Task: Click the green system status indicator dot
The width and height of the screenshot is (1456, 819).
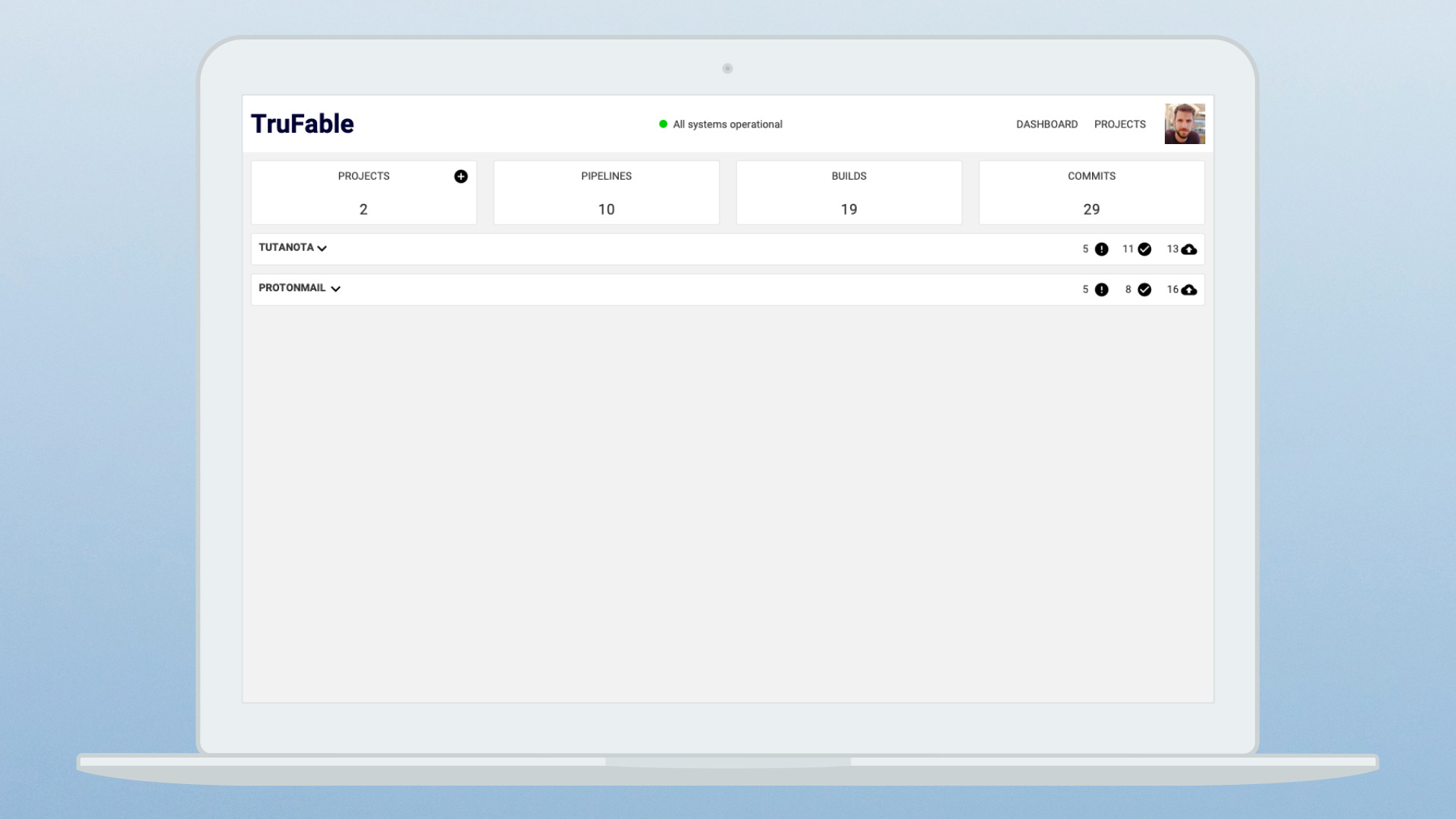Action: click(x=663, y=124)
